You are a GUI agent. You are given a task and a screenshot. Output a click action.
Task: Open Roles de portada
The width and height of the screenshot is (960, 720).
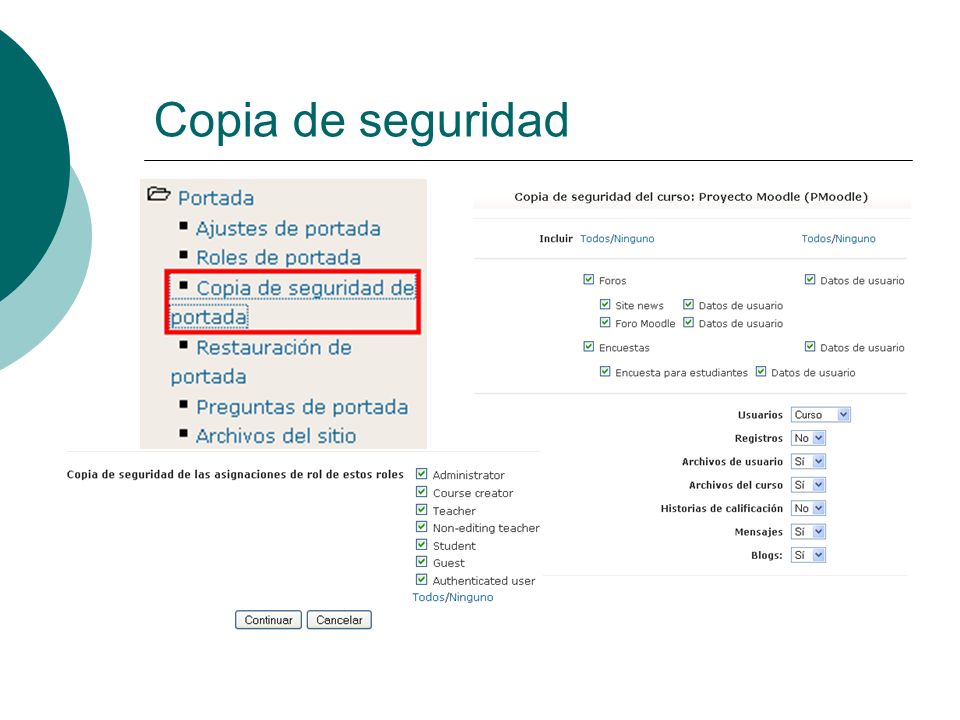279,257
